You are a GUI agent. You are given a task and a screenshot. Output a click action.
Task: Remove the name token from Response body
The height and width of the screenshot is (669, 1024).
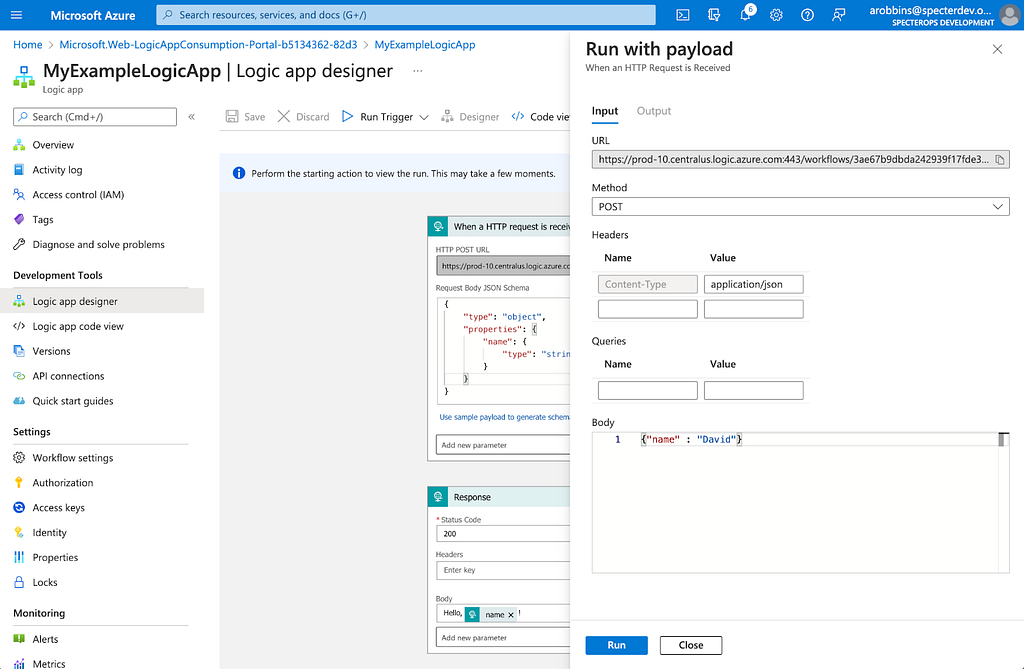[511, 615]
